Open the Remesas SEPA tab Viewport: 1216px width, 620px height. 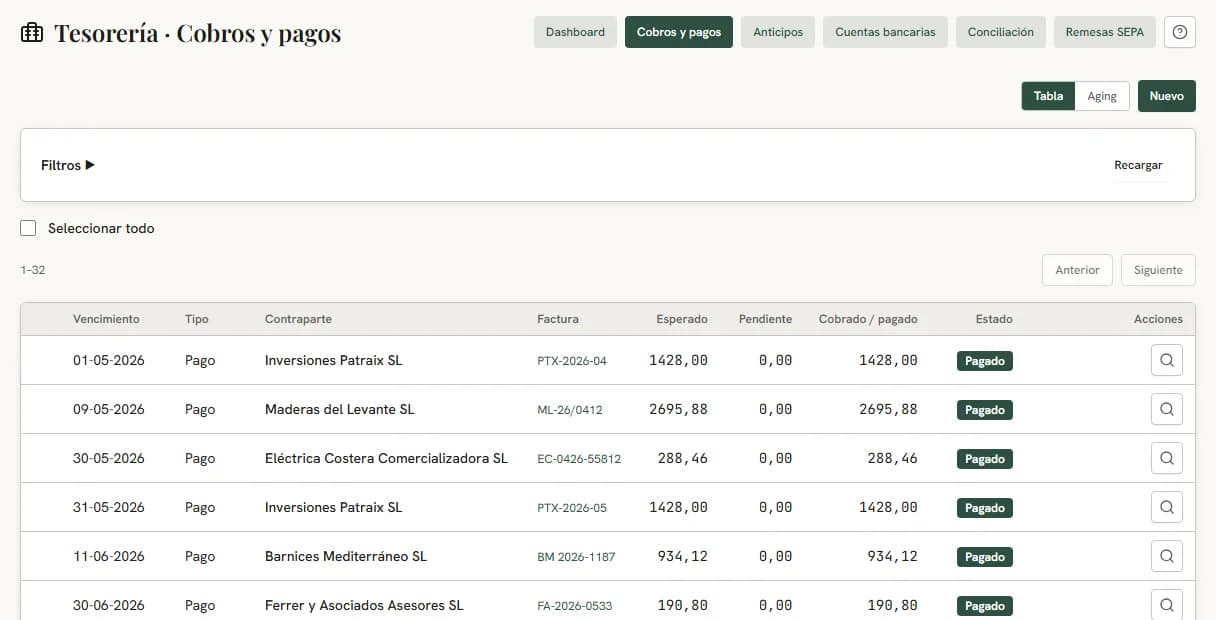tap(1105, 32)
